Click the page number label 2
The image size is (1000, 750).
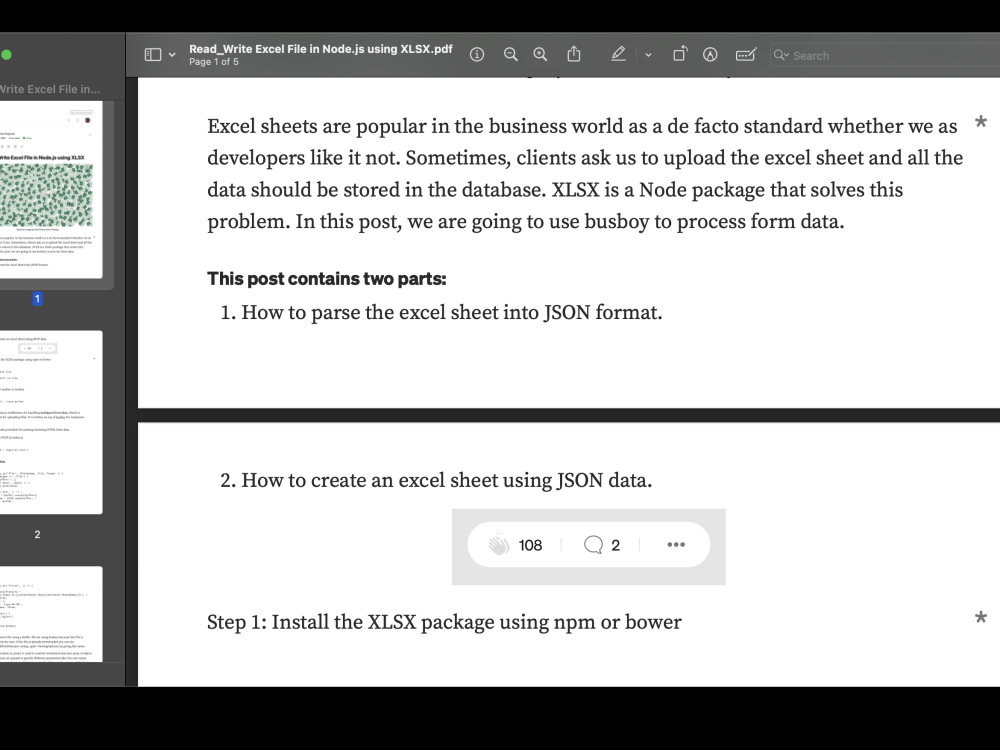click(x=37, y=534)
